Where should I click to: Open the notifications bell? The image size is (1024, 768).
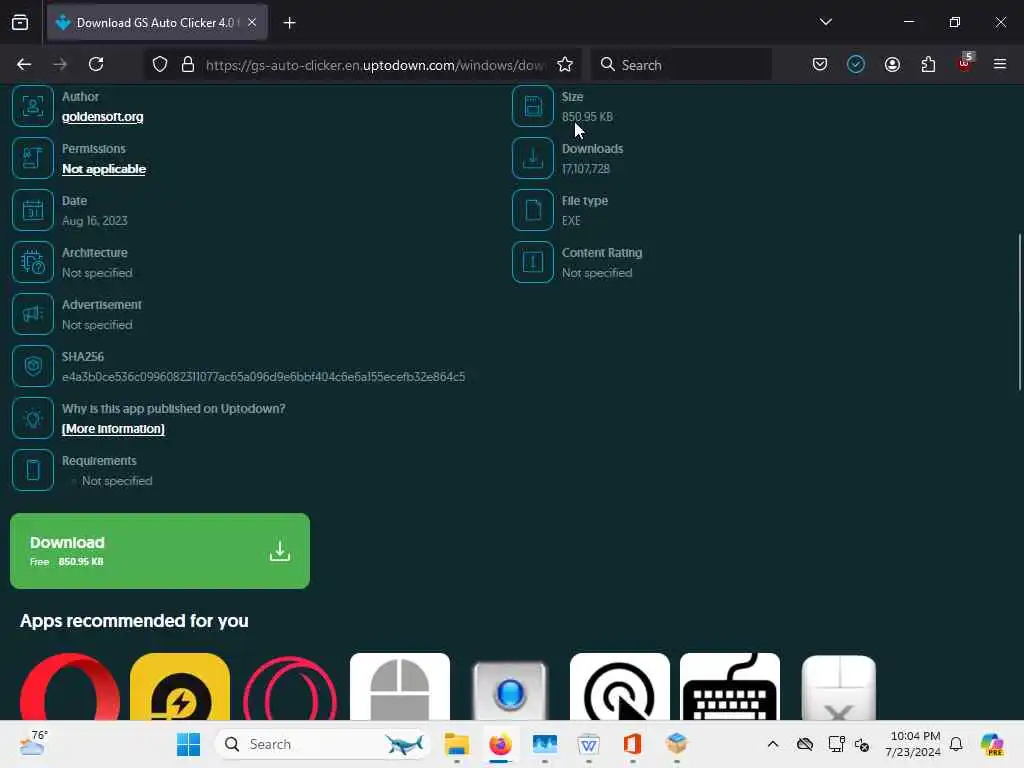(x=956, y=744)
